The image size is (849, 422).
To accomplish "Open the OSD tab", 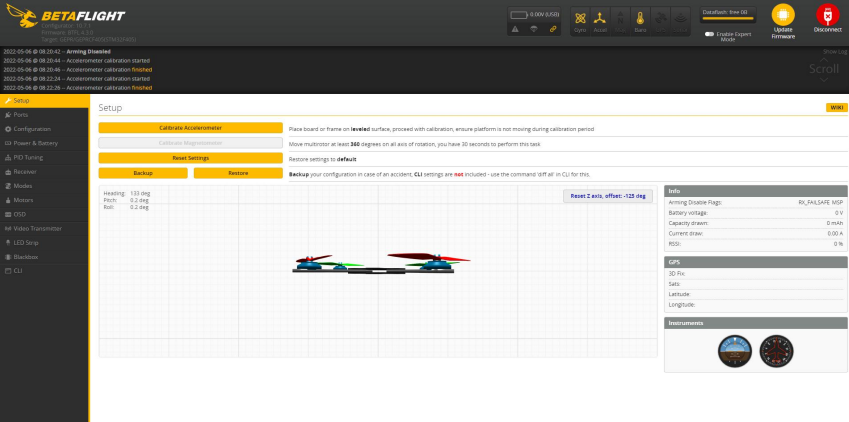I will 44,214.
